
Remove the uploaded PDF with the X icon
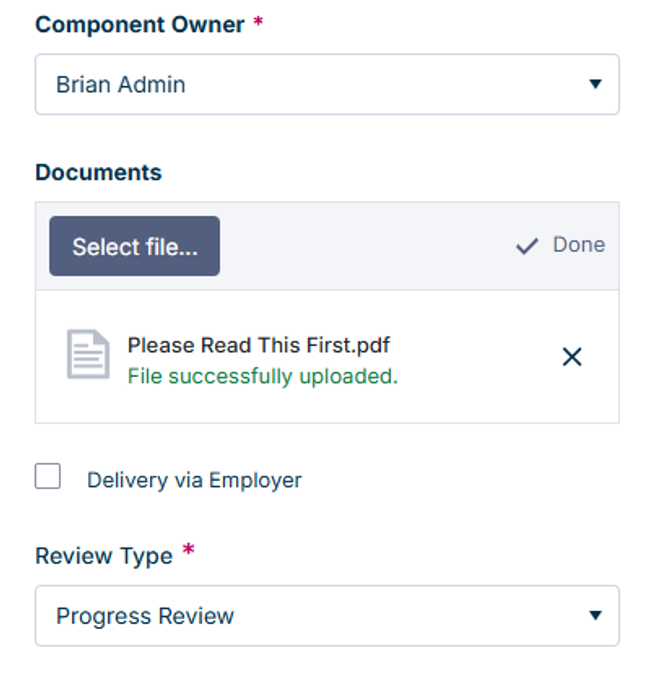point(572,357)
